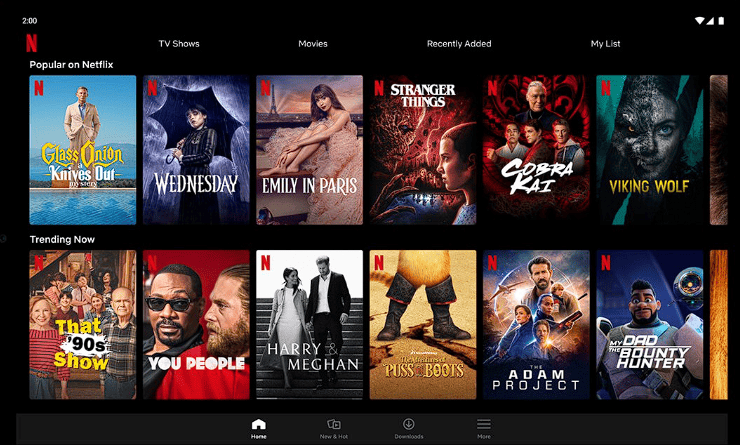Open the Stranger Things poster

423,150
